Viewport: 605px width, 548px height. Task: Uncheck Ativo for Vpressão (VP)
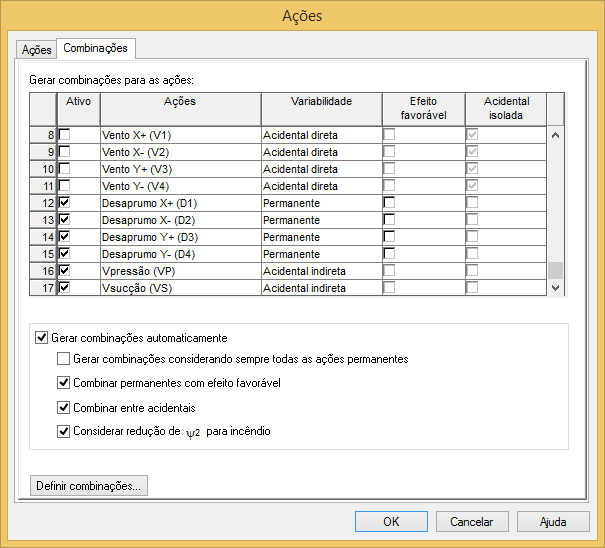click(x=64, y=271)
